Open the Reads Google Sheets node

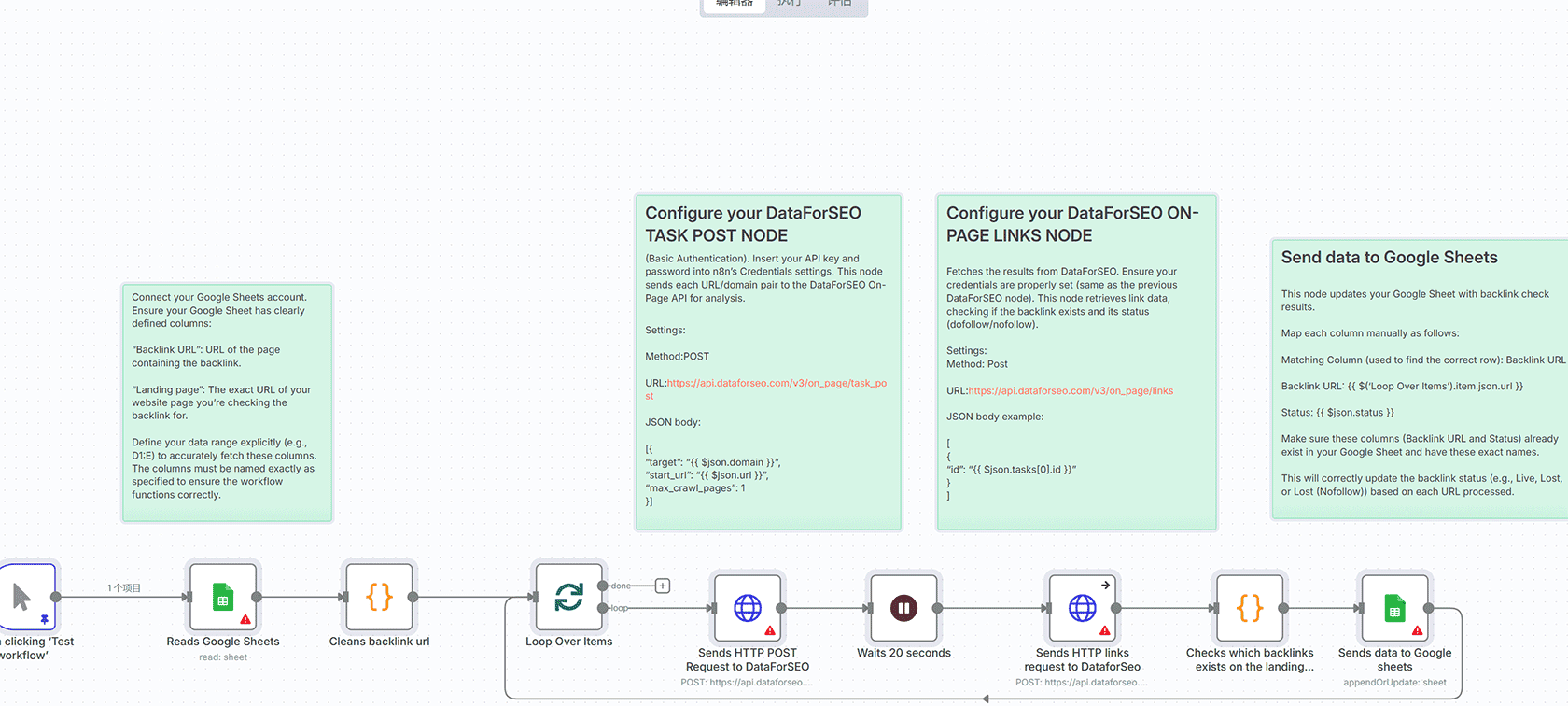click(222, 597)
